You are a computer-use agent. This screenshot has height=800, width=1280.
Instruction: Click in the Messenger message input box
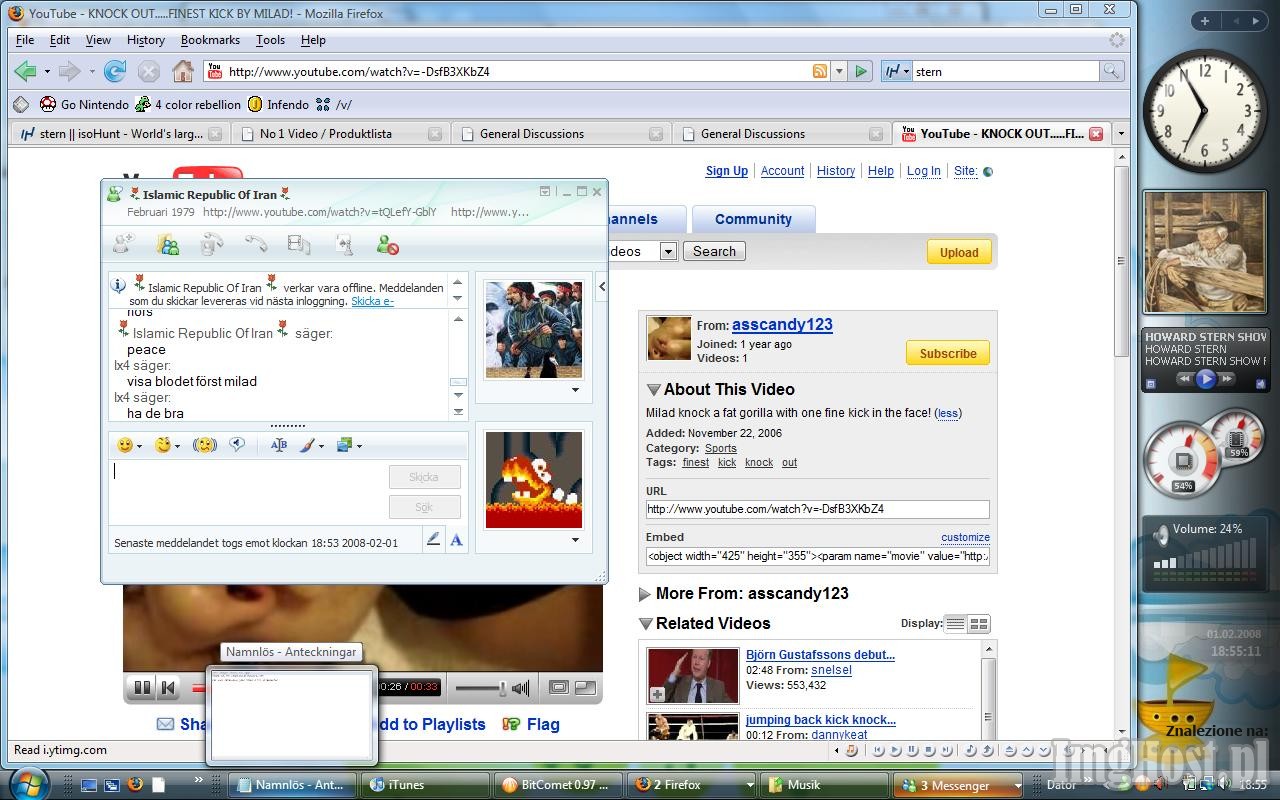click(x=248, y=491)
